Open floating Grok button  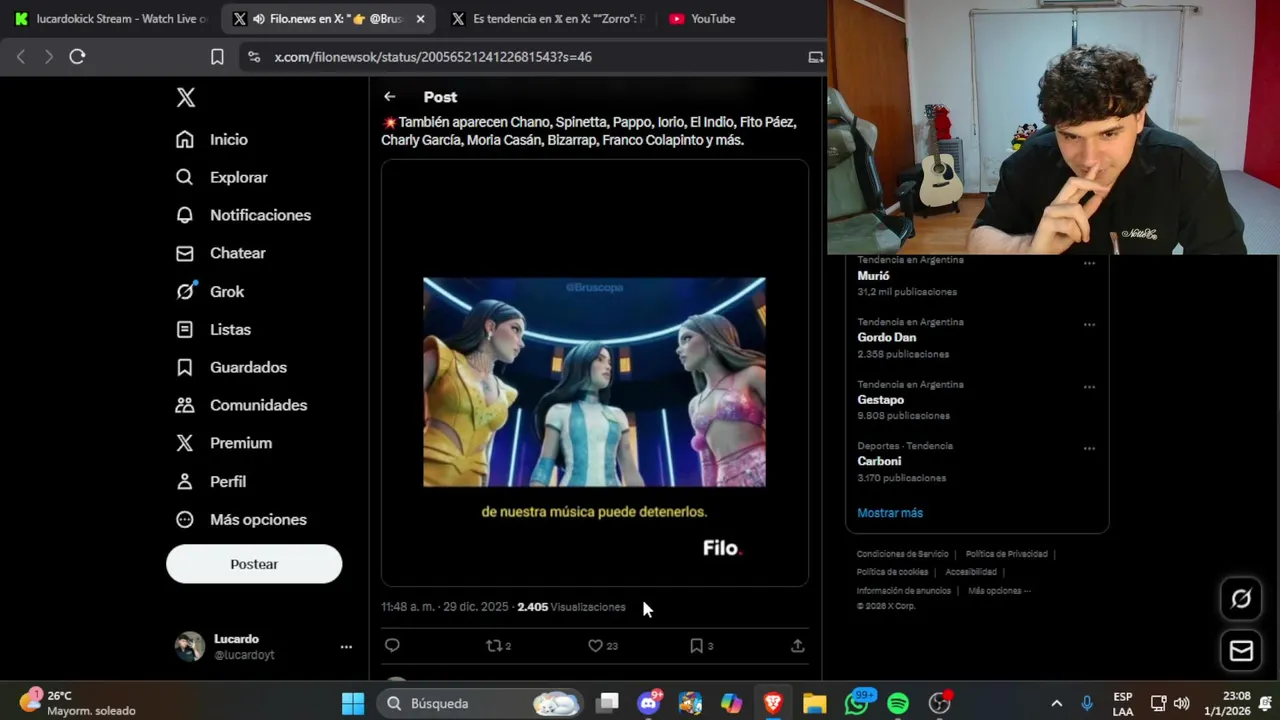tap(1241, 598)
